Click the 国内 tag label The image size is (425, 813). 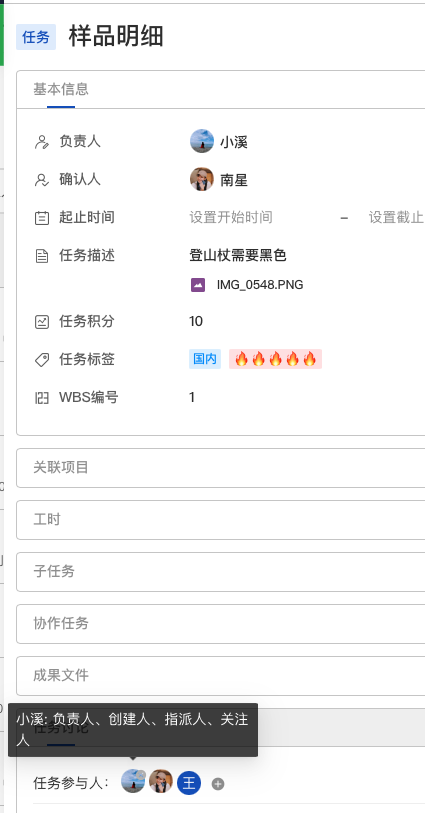coord(205,359)
